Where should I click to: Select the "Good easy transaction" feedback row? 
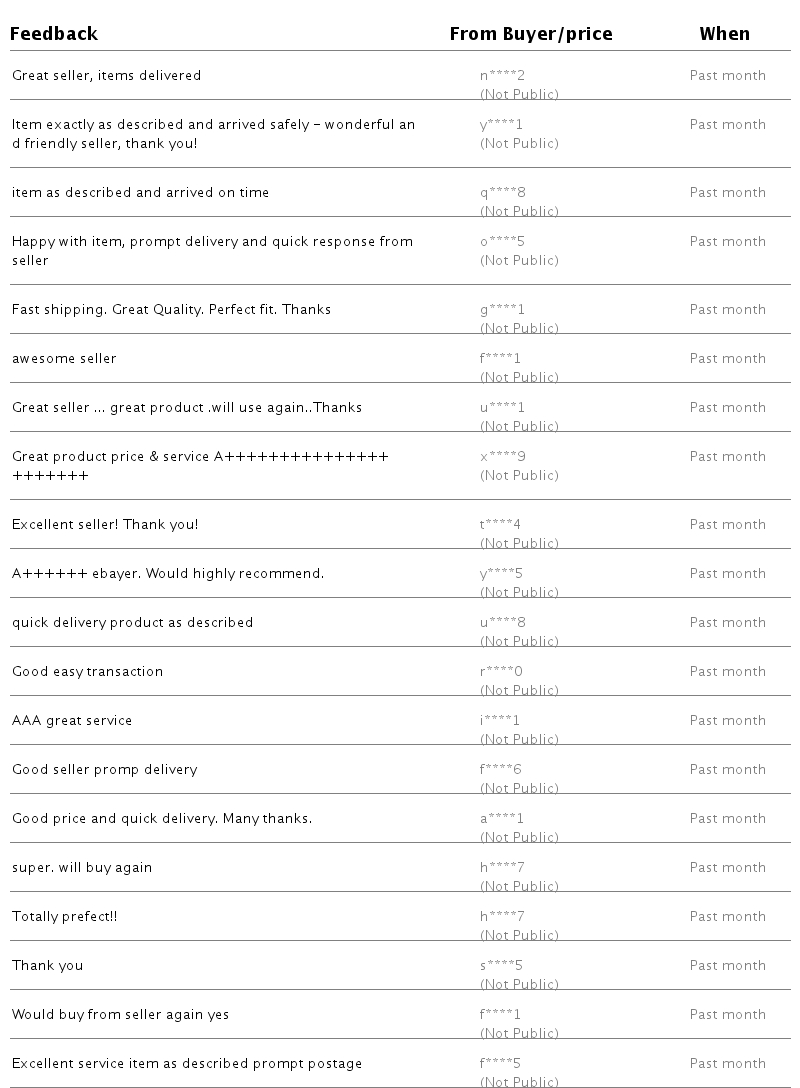click(x=87, y=671)
